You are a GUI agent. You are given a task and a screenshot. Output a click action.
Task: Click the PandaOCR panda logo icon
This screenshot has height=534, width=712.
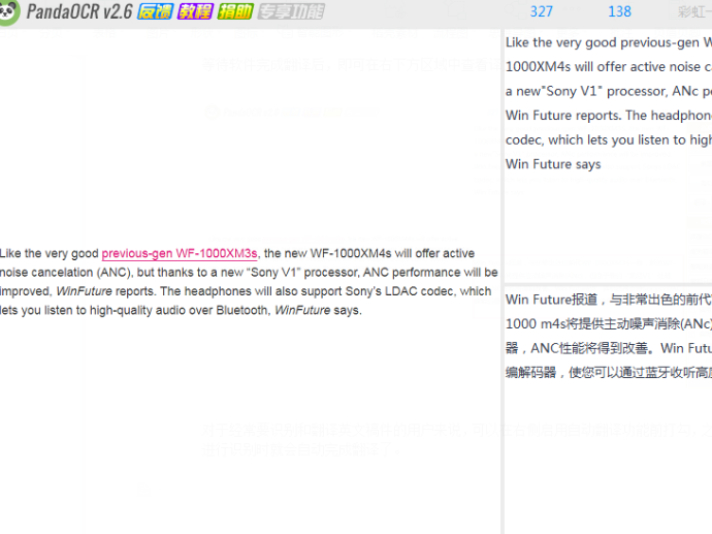pos(8,12)
